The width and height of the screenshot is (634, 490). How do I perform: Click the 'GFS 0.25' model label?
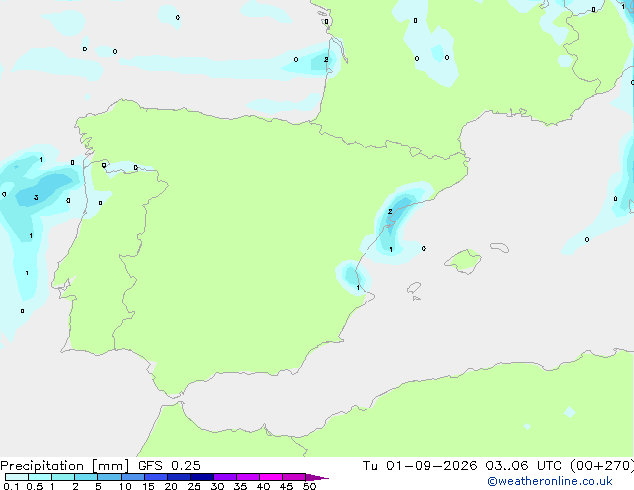click(169, 465)
